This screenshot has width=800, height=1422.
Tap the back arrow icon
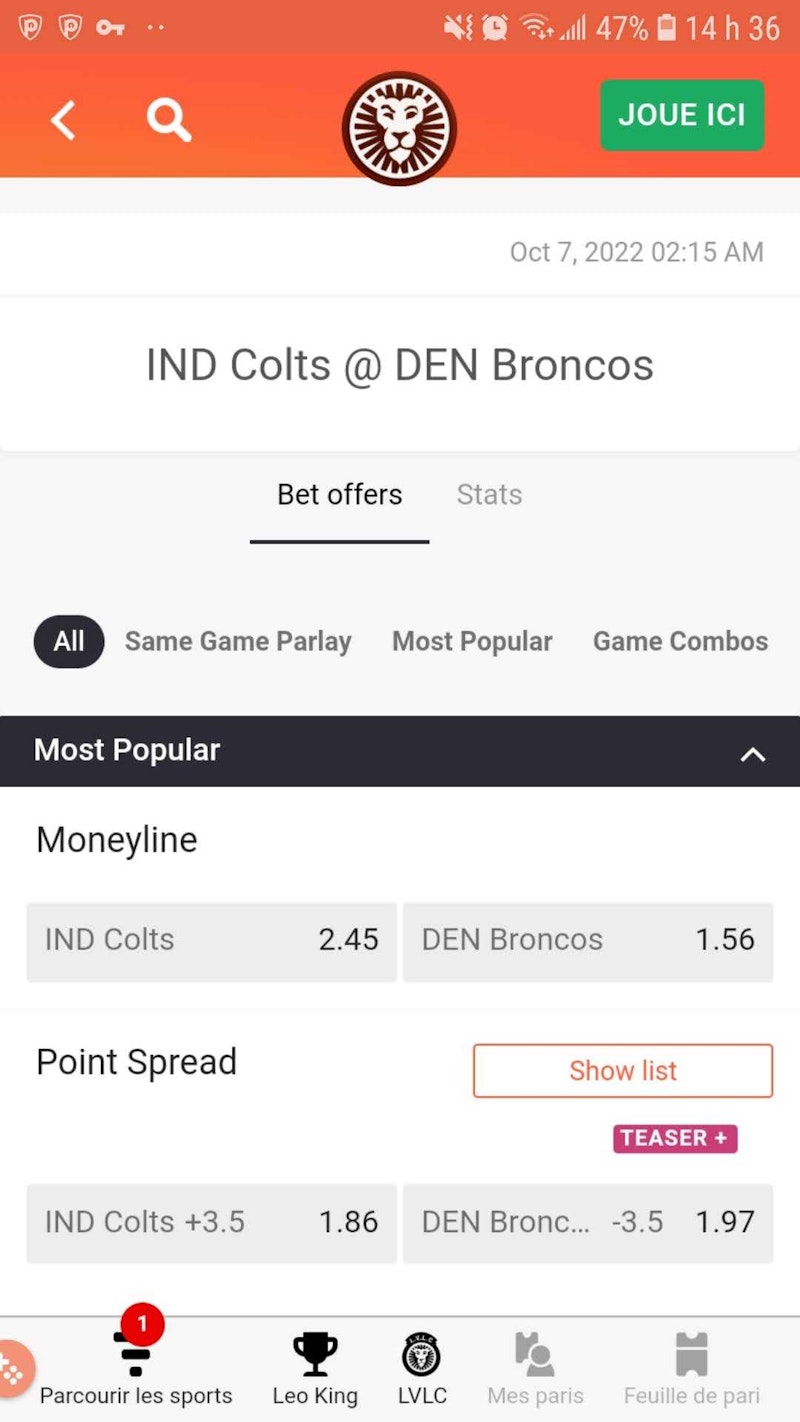click(x=63, y=121)
